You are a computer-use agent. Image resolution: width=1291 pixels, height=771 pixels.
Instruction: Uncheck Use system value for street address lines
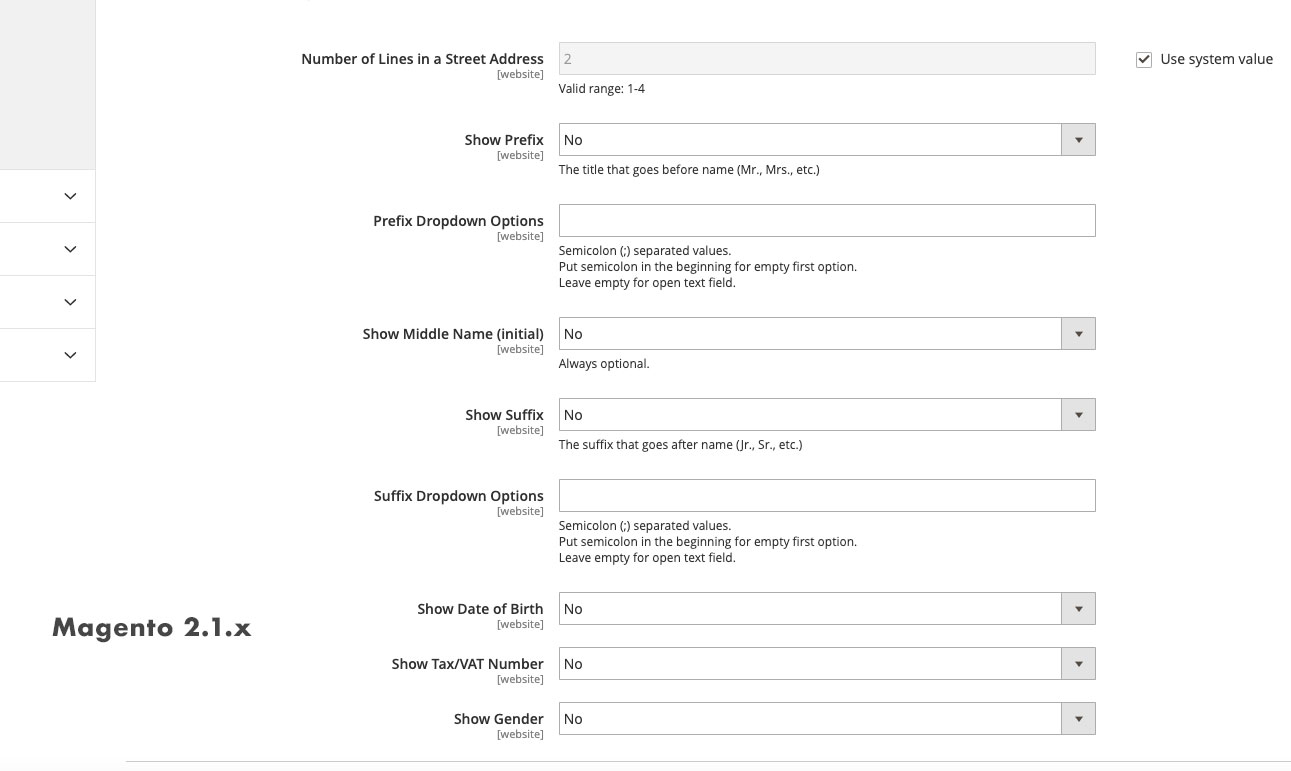point(1144,59)
